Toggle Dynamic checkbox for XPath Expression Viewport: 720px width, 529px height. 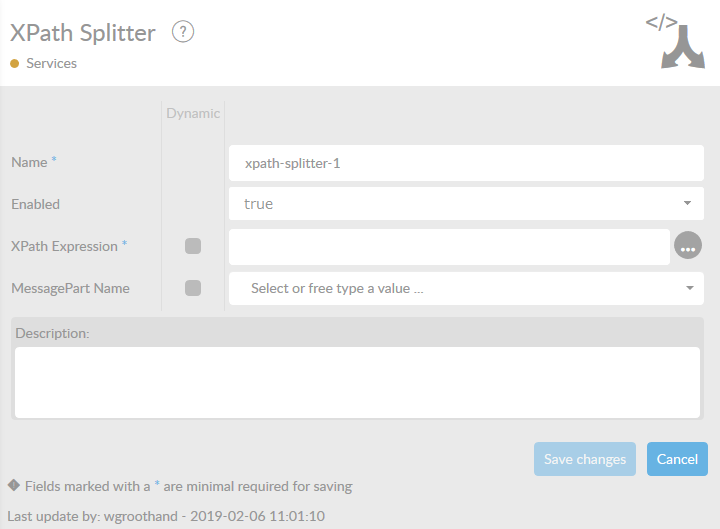(193, 246)
